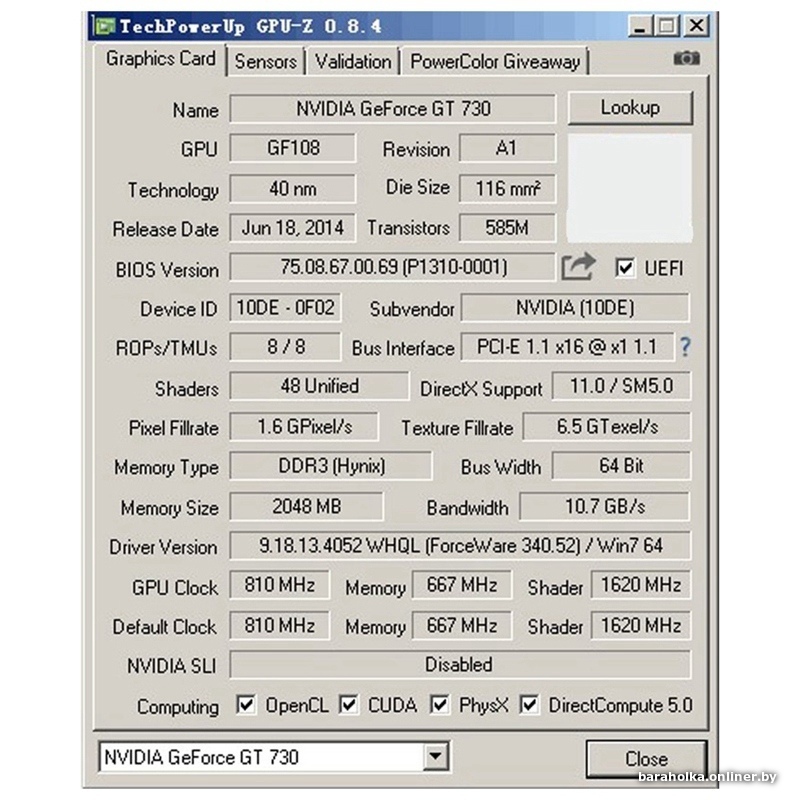Click the Subvendor value NVIDIA (10DE)
The image size is (800, 800).
click(x=575, y=308)
